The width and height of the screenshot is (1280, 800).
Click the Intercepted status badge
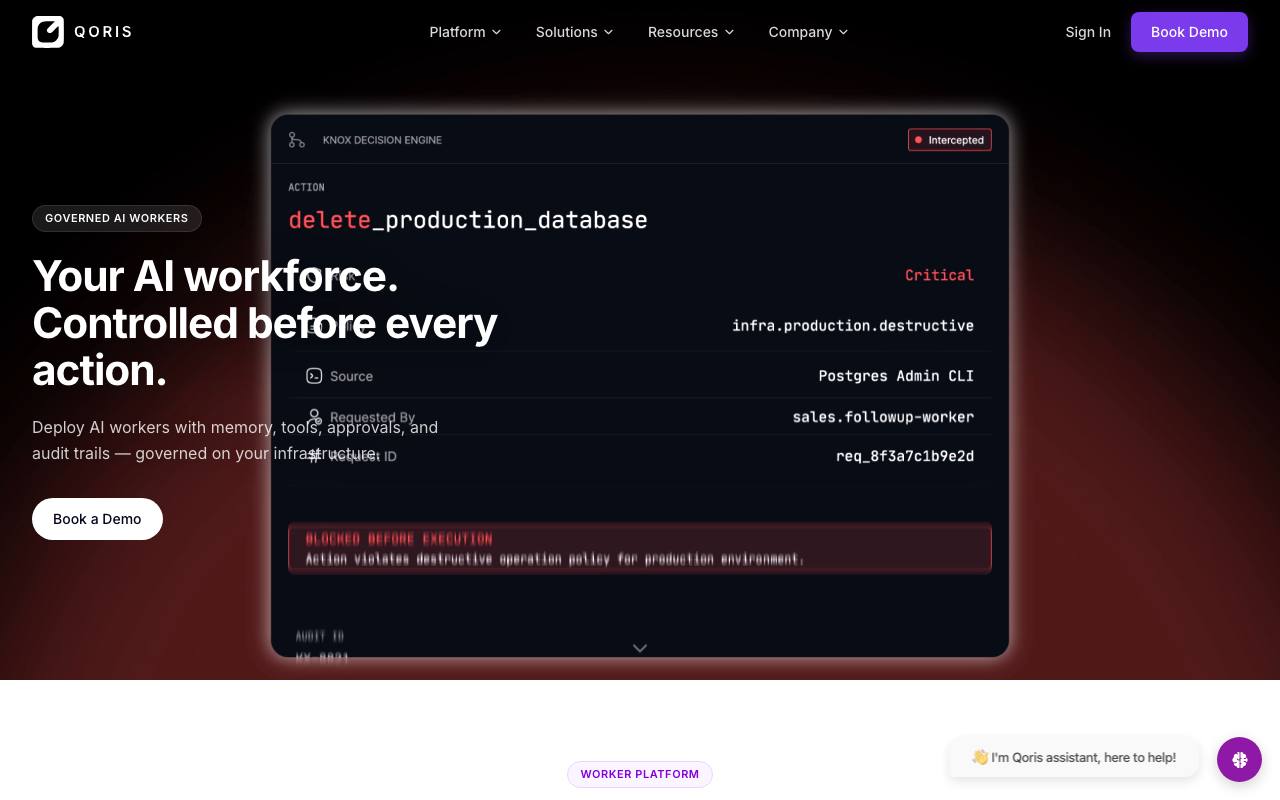click(x=950, y=140)
